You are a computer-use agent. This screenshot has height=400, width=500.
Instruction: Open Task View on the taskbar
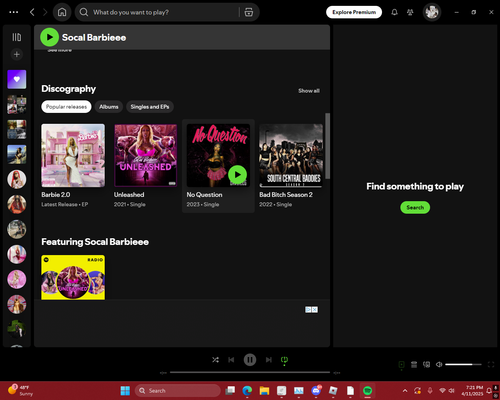coord(230,390)
